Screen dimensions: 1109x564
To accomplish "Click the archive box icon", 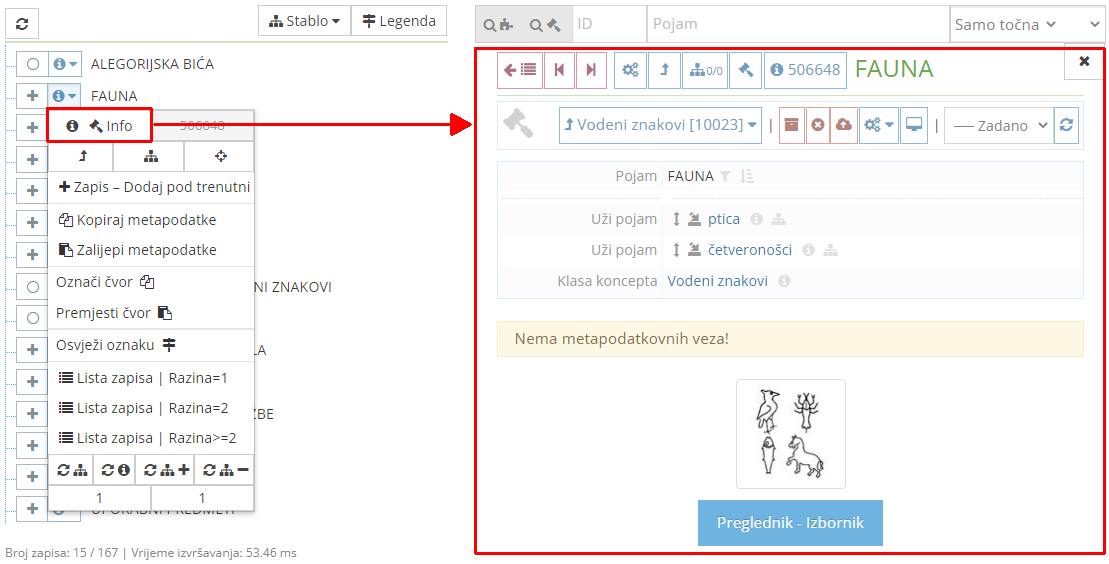I will tap(791, 125).
